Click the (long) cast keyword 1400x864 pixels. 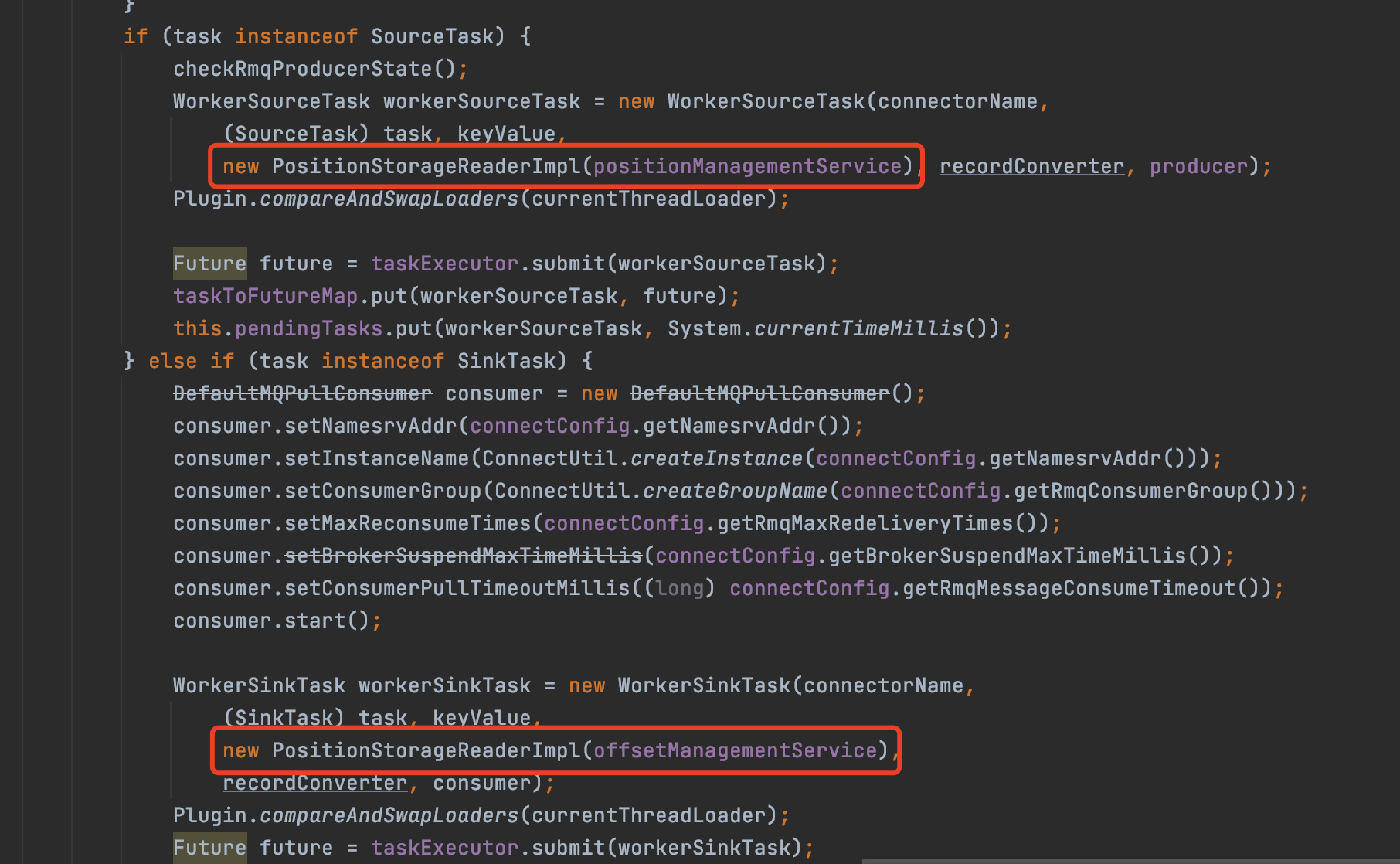[679, 588]
